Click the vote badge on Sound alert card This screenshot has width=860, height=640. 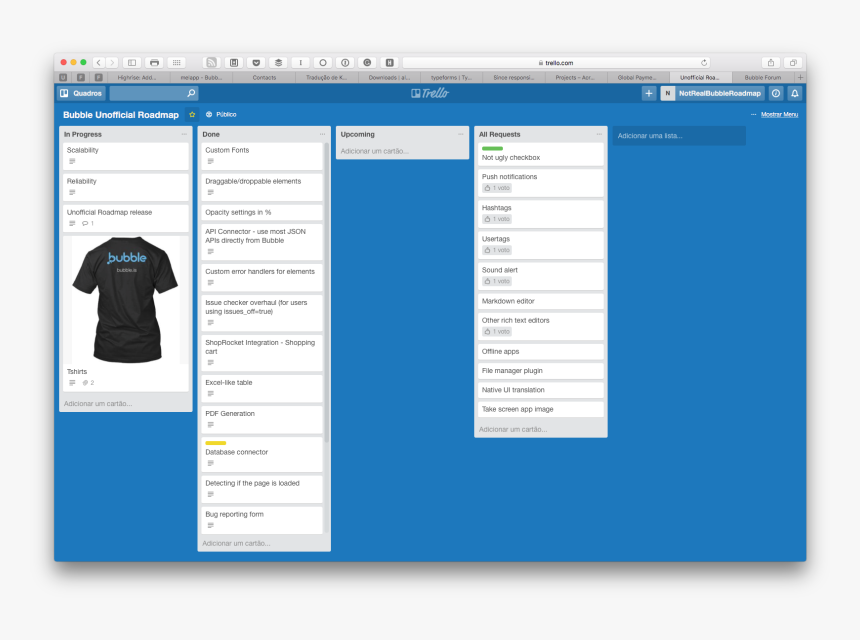tap(497, 281)
